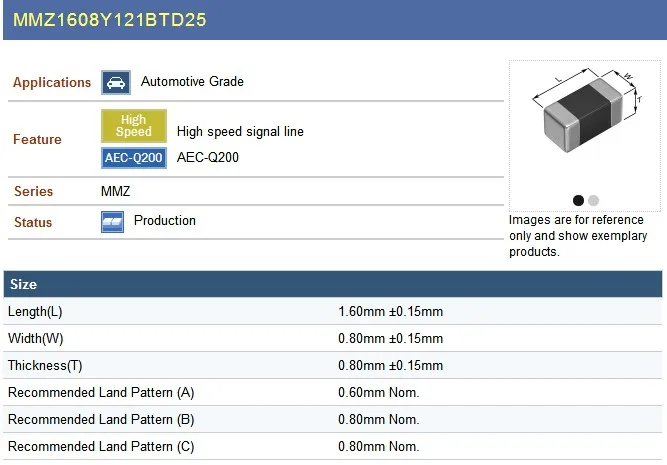Click the blue AEC-Q200 badge
Screen dimensions: 667x465
point(133,158)
